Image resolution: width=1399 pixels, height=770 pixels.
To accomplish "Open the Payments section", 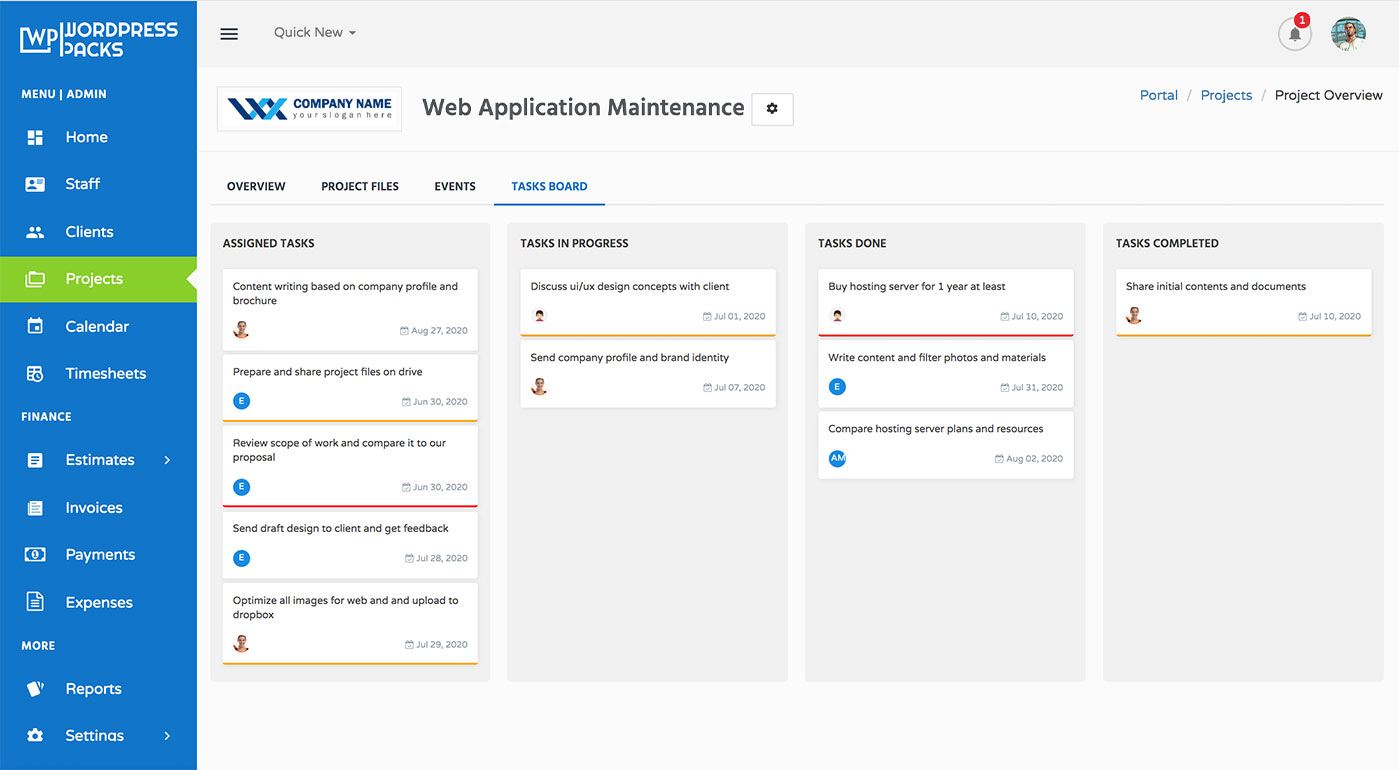I will (100, 554).
